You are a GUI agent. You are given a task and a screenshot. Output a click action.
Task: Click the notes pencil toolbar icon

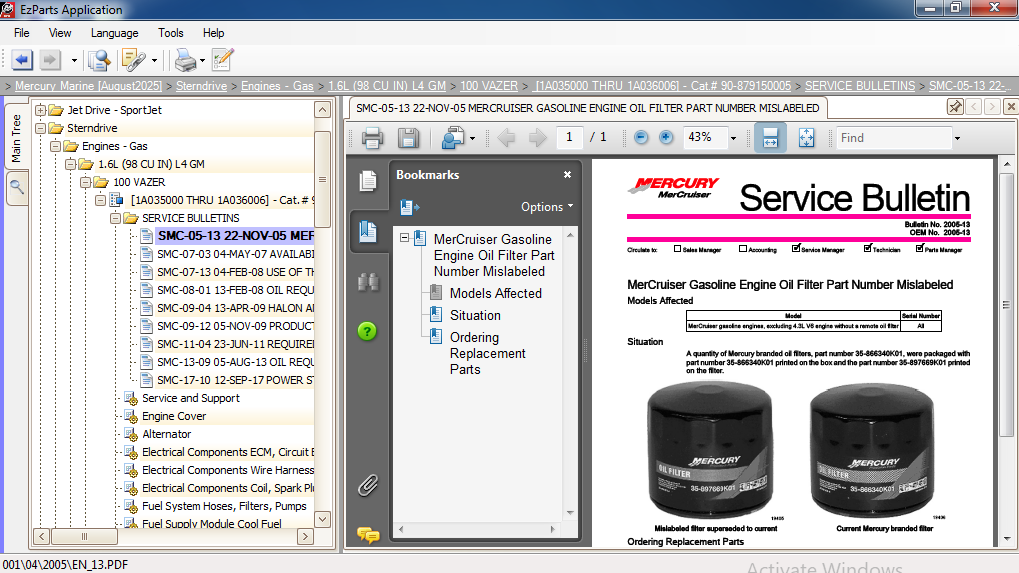[133, 60]
